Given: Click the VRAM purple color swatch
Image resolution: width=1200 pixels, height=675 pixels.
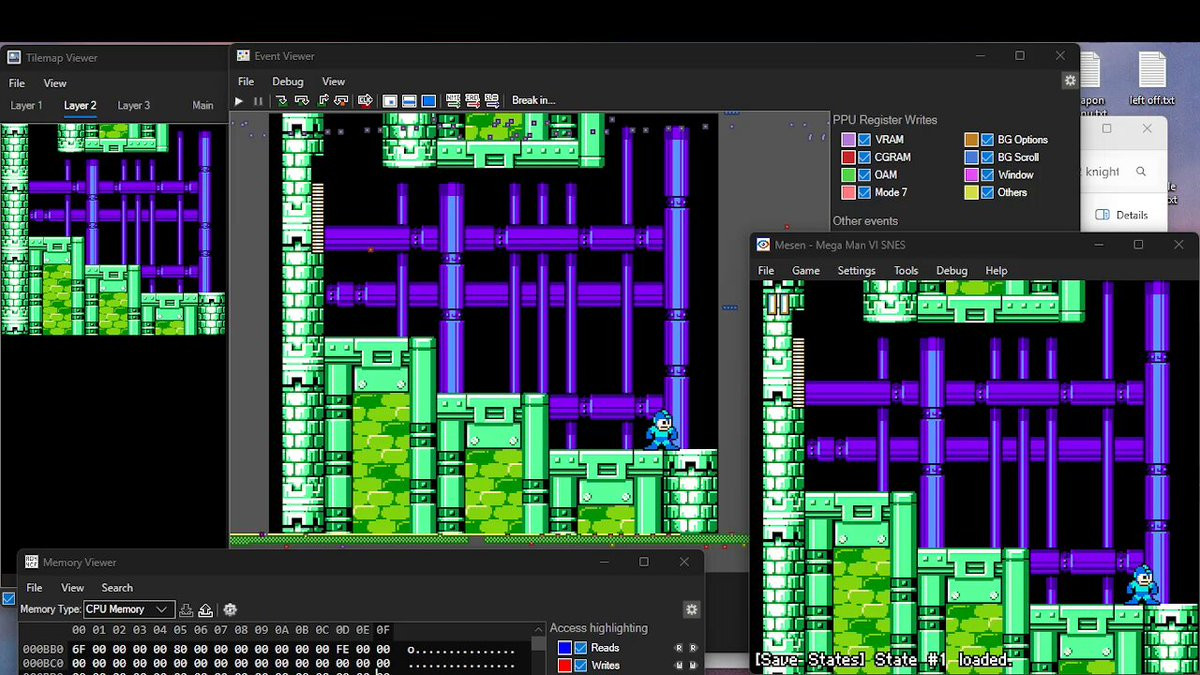Looking at the screenshot, I should (x=848, y=140).
